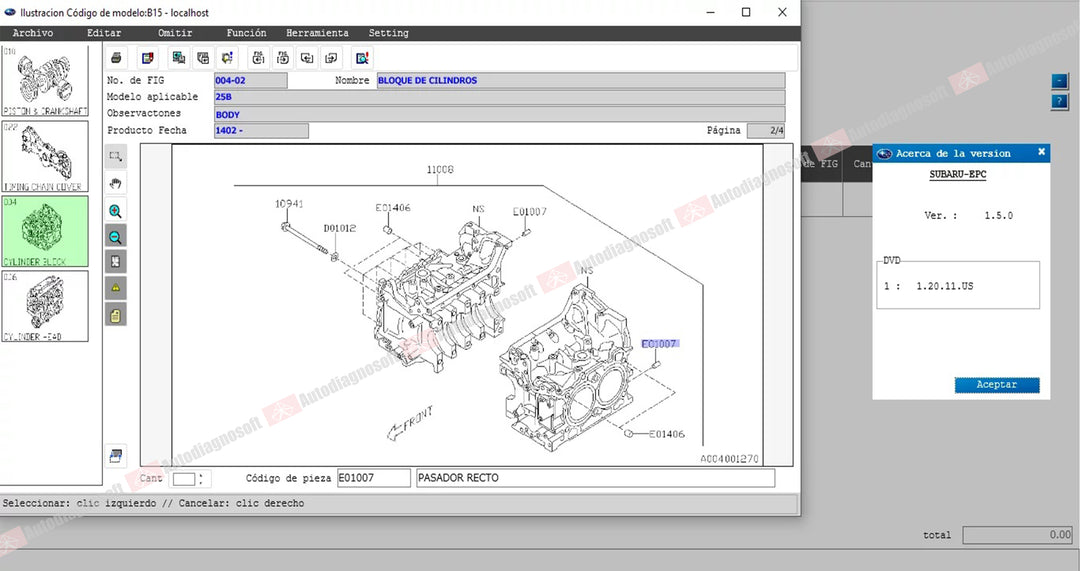The image size is (1080, 571).
Task: Click part label D01012 in the diagram
Action: 340,228
